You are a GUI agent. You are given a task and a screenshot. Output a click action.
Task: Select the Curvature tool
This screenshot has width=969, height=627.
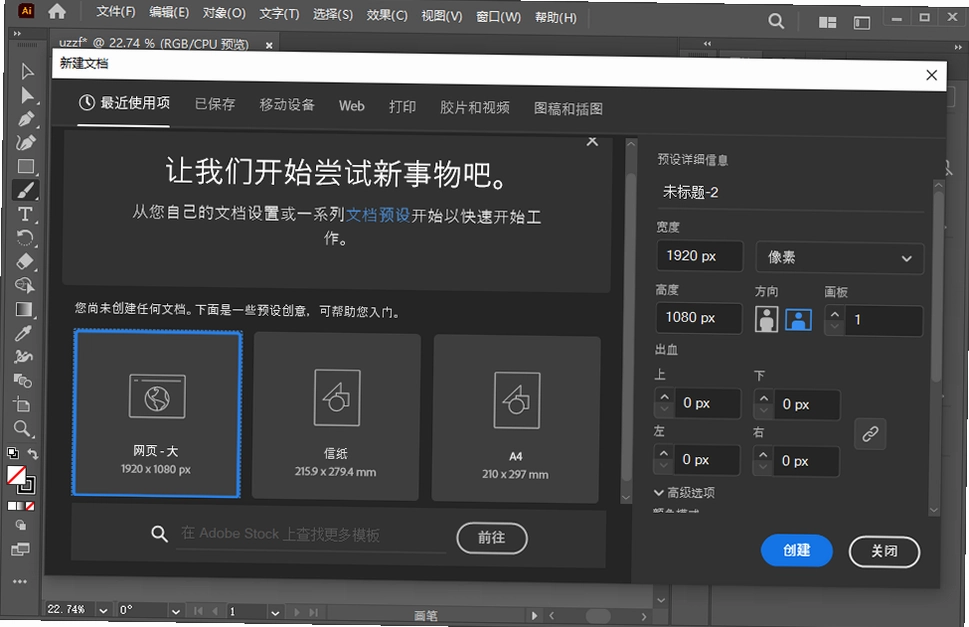[x=26, y=143]
